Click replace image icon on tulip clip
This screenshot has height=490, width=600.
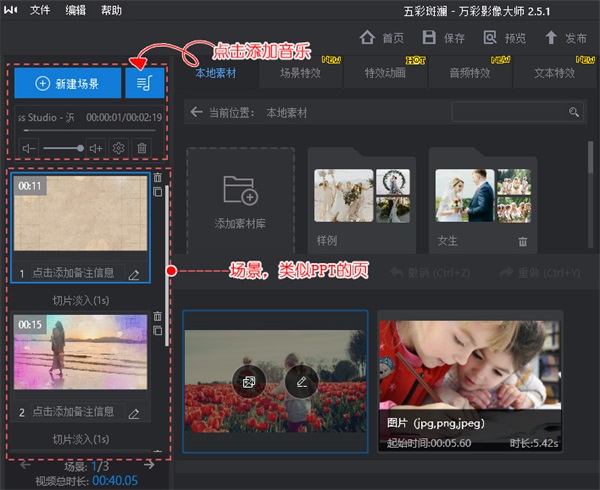pyautogui.click(x=247, y=381)
